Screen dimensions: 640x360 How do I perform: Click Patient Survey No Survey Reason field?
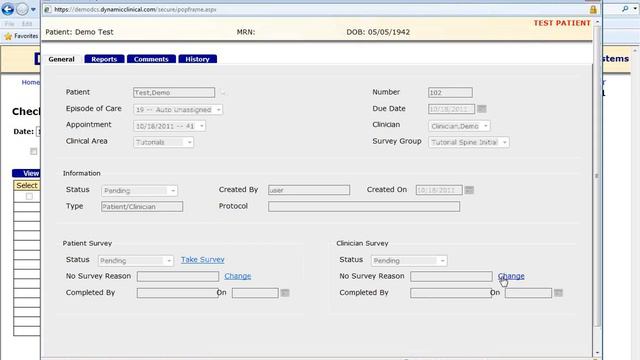tap(178, 276)
